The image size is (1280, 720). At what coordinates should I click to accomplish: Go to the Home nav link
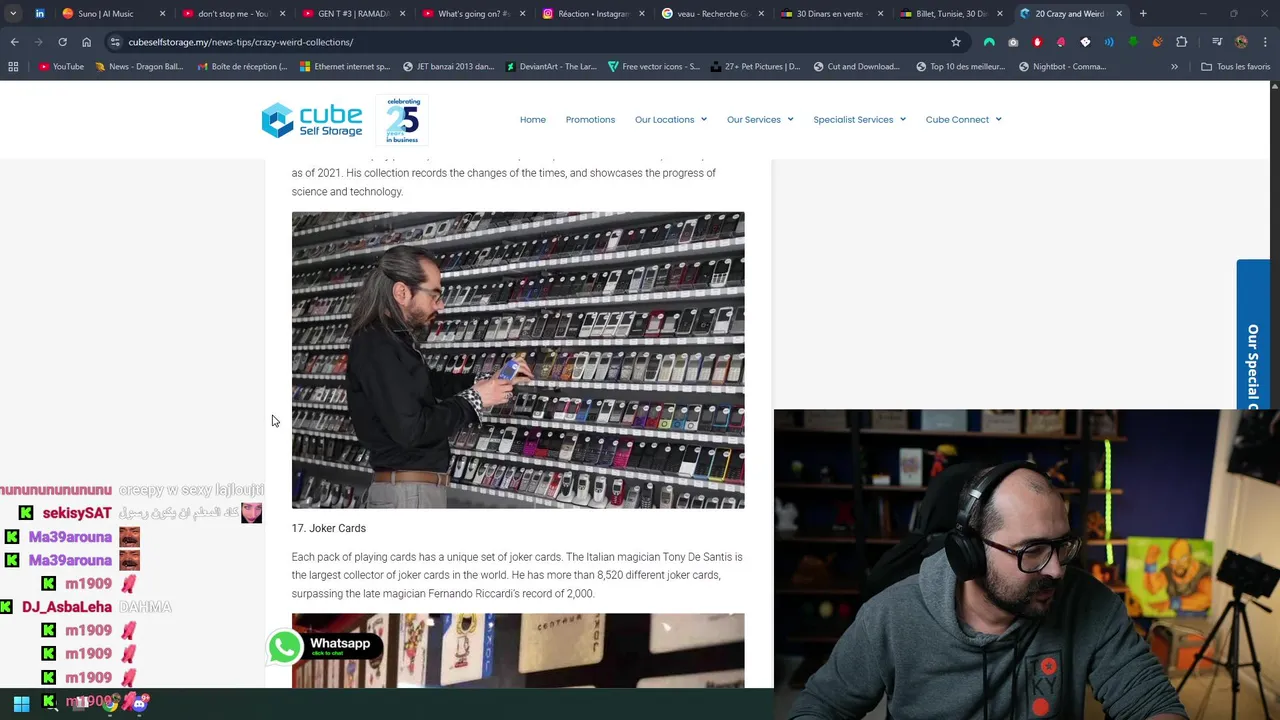(x=533, y=120)
